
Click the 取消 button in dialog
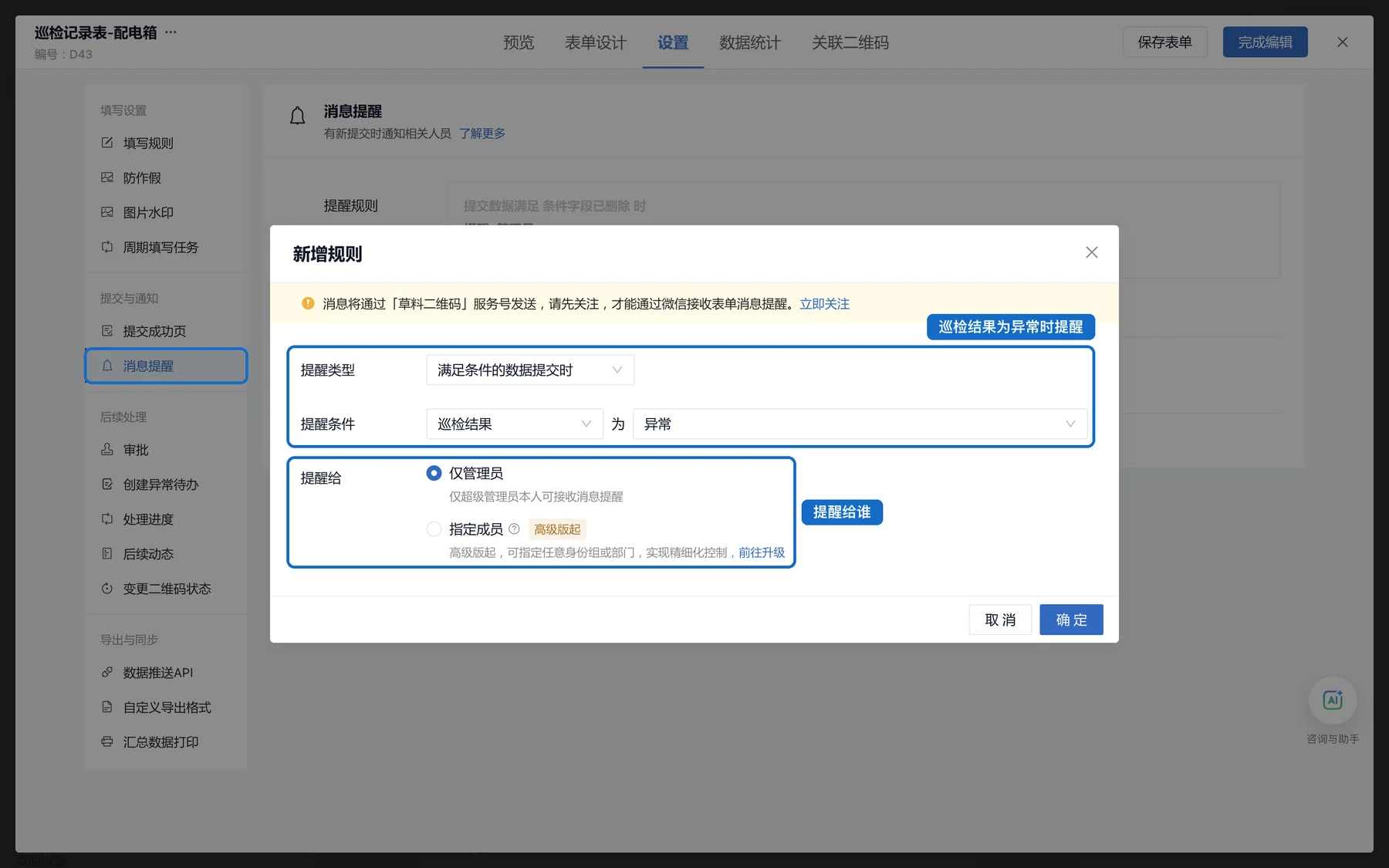click(1000, 620)
